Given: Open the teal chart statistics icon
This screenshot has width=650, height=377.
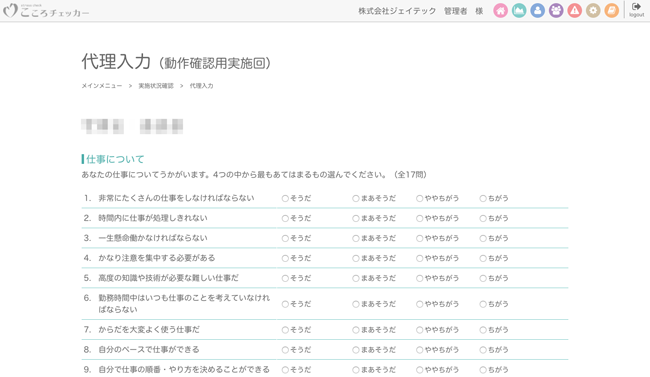Looking at the screenshot, I should click(519, 11).
